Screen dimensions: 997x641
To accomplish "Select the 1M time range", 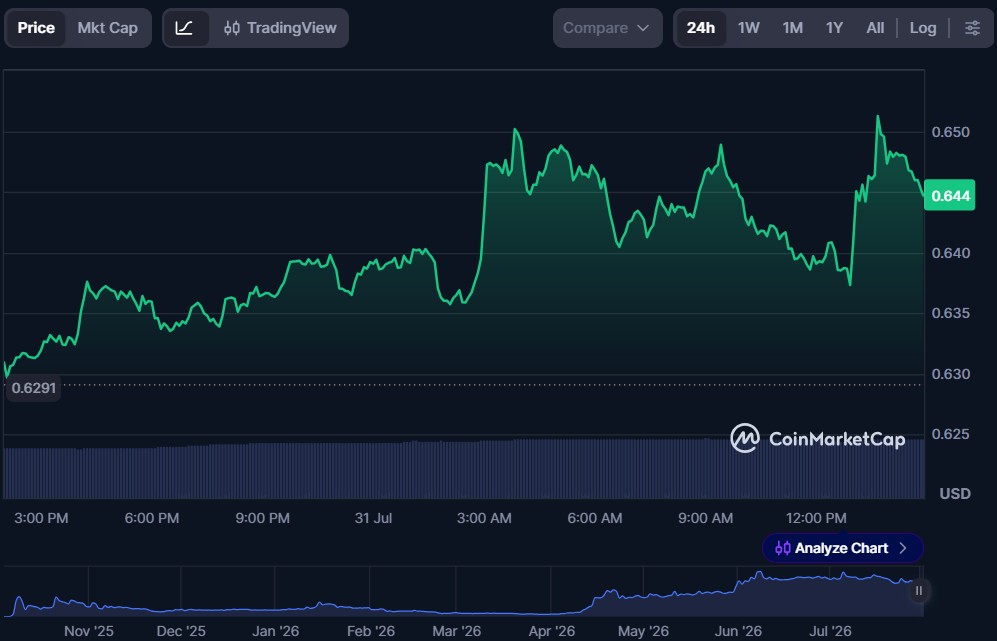I will coord(792,28).
